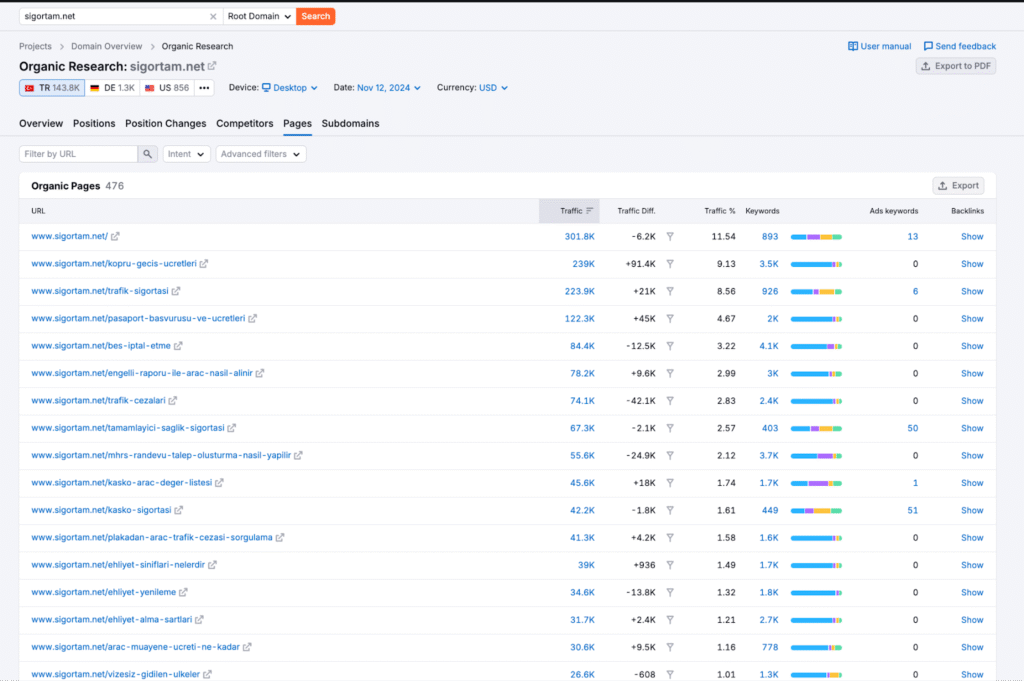The height and width of the screenshot is (681, 1024).
Task: Click the keyword intent color bar for sigortam.net/
Action: [816, 237]
